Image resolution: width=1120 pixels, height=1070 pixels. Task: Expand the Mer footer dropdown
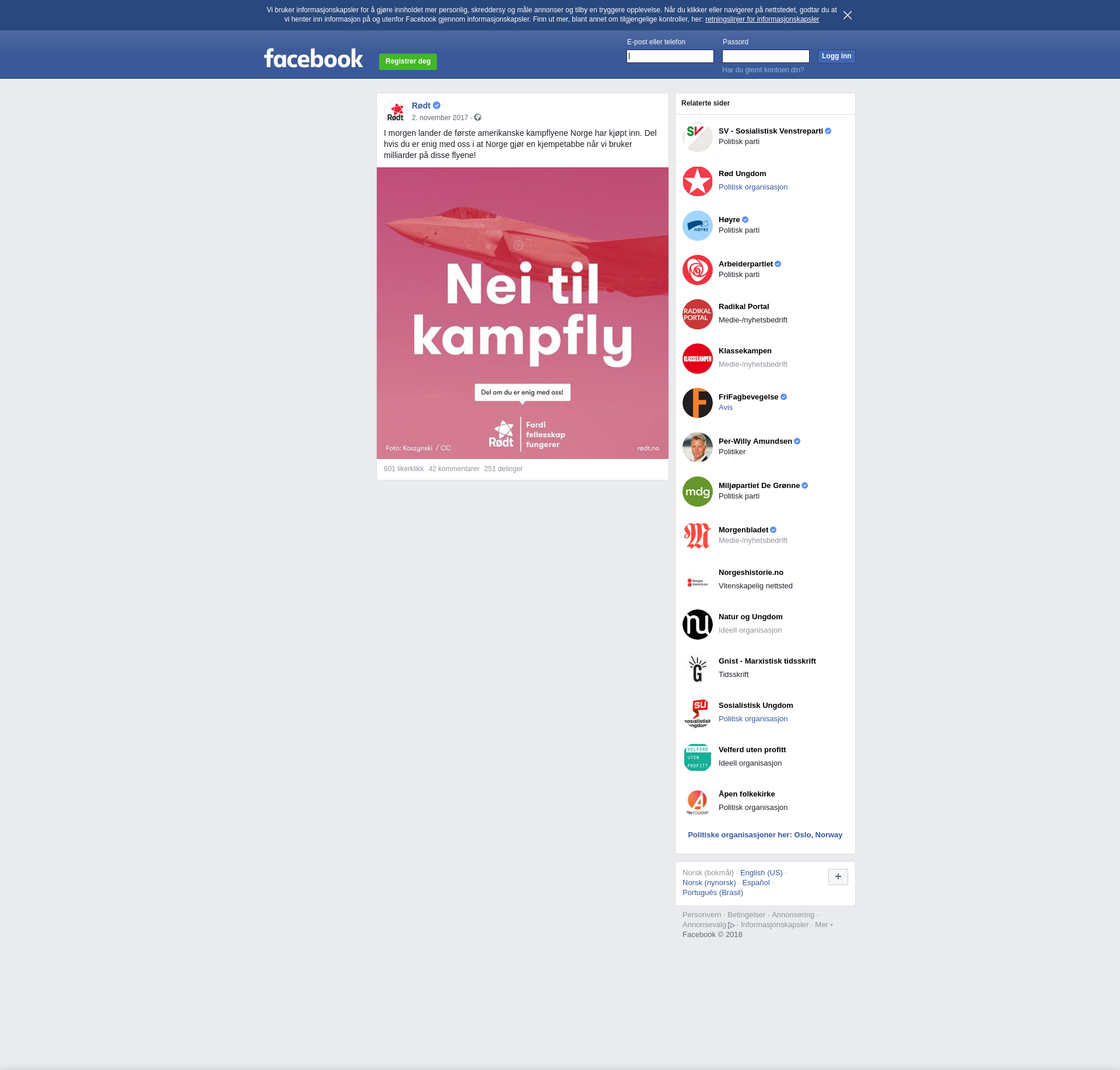click(824, 925)
